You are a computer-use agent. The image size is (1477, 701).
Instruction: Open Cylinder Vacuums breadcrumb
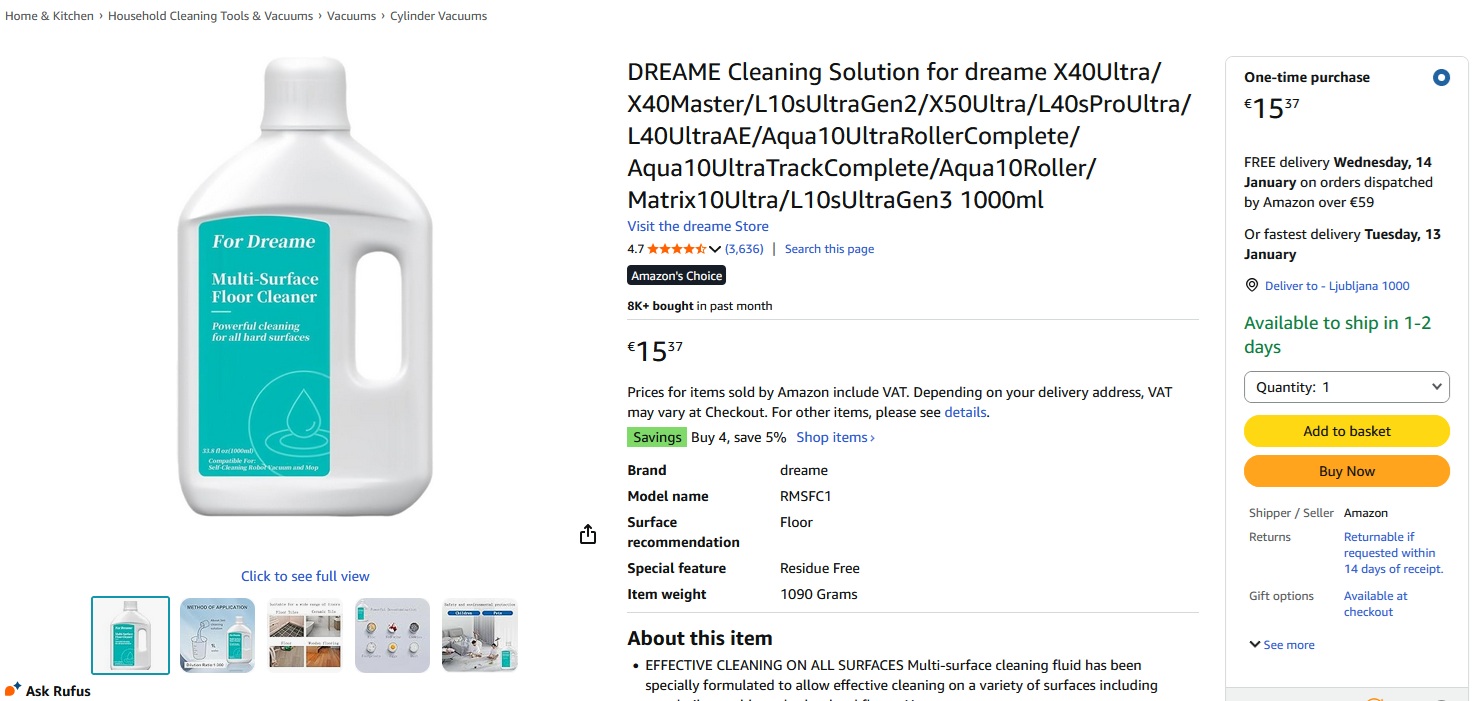[x=438, y=16]
